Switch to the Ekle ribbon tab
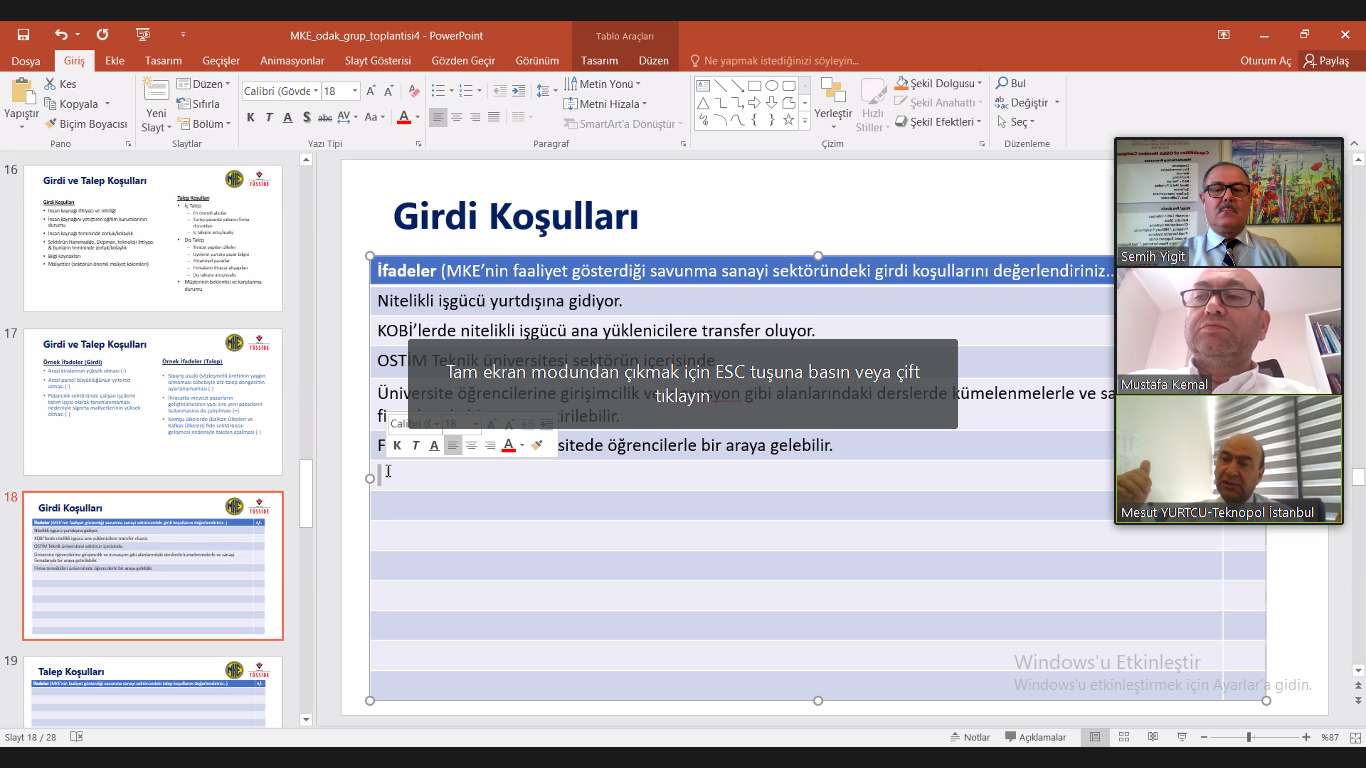 click(115, 61)
